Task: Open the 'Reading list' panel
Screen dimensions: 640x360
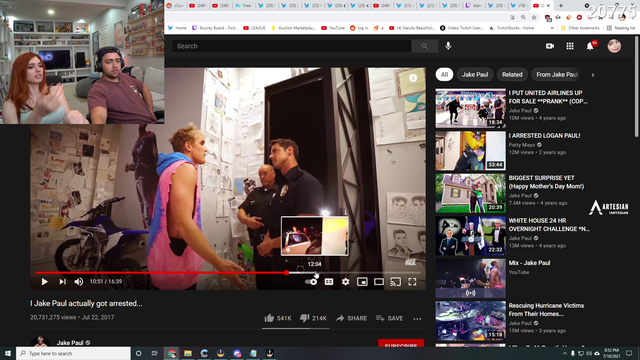Action: (x=621, y=28)
